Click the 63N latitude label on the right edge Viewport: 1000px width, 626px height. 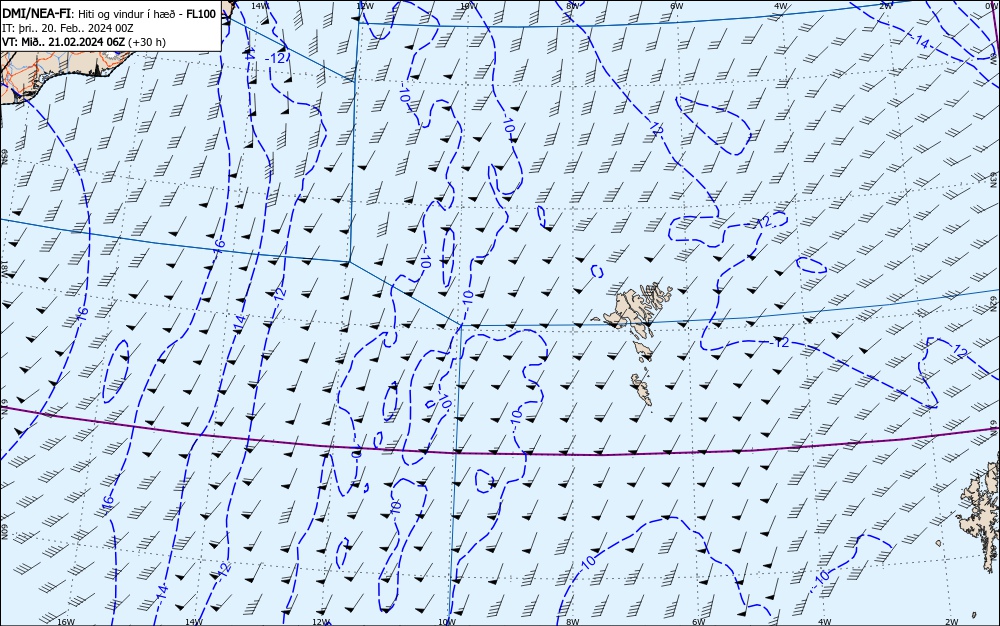[x=994, y=178]
